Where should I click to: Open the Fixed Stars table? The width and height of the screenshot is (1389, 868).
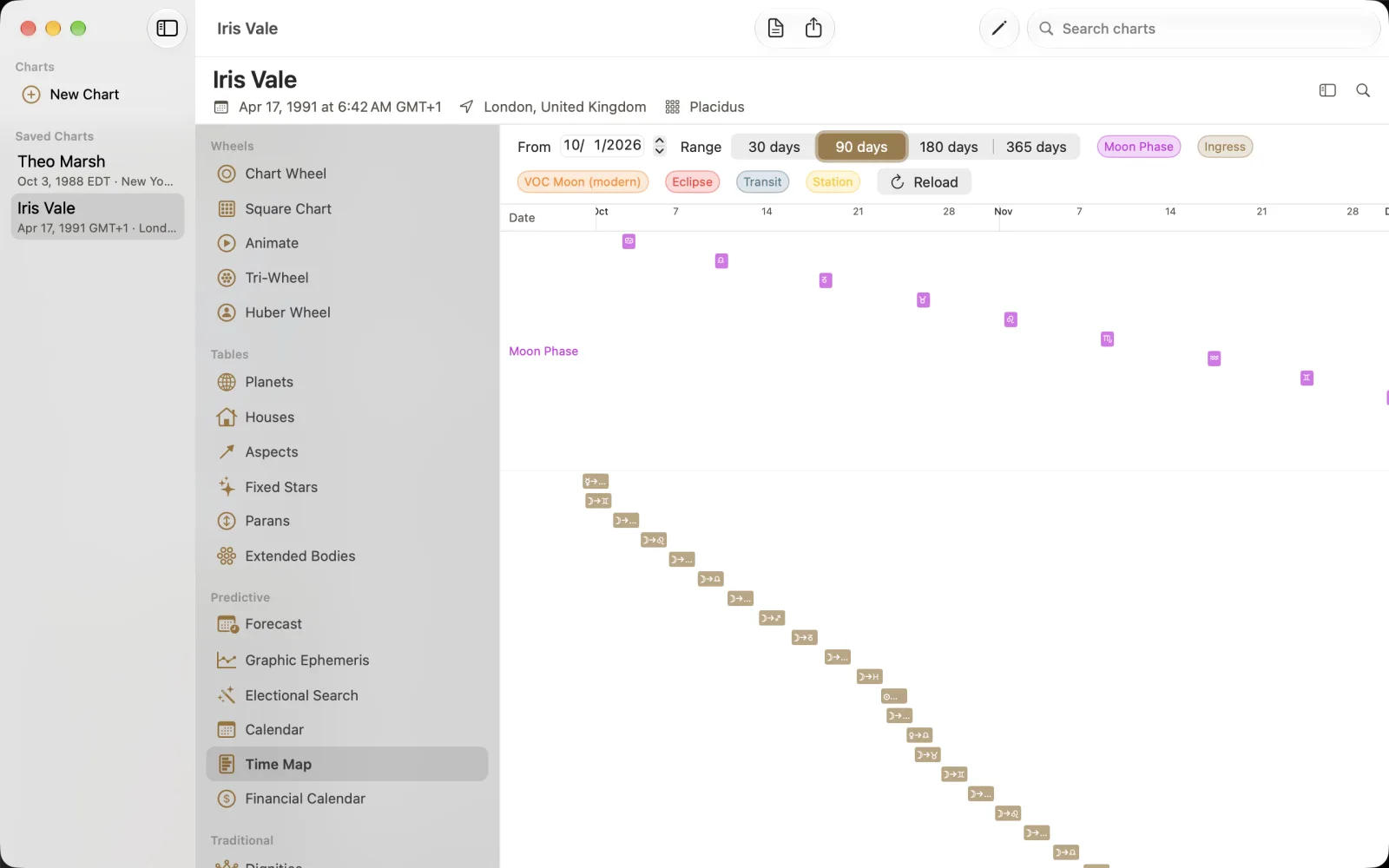click(x=347, y=487)
